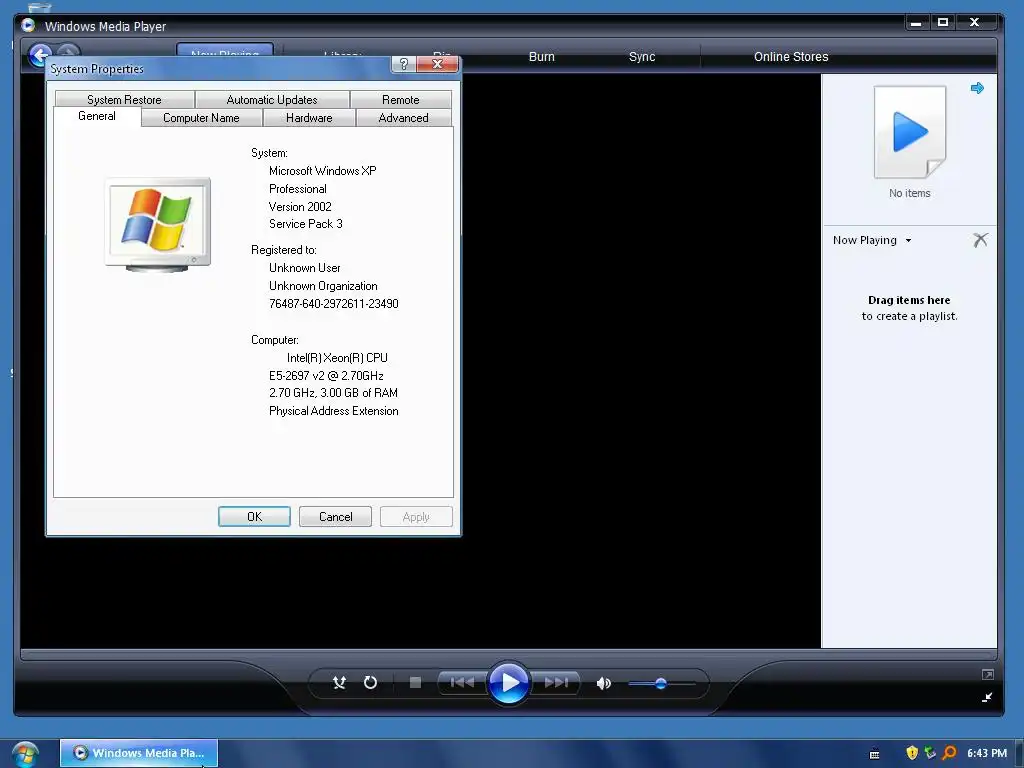Click the volume slider knob
Viewport: 1024px width, 768px height.
(x=661, y=683)
